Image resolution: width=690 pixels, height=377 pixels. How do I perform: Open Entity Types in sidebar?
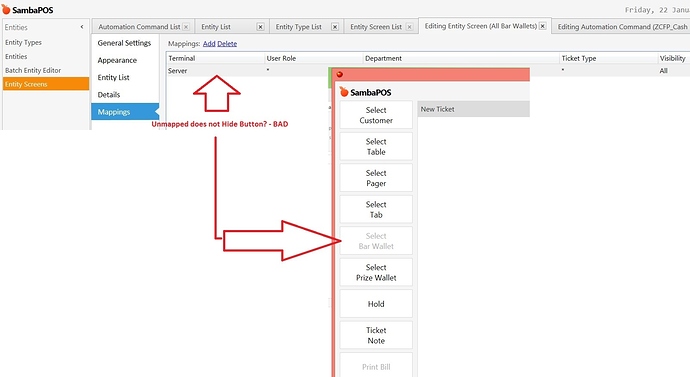pos(23,42)
